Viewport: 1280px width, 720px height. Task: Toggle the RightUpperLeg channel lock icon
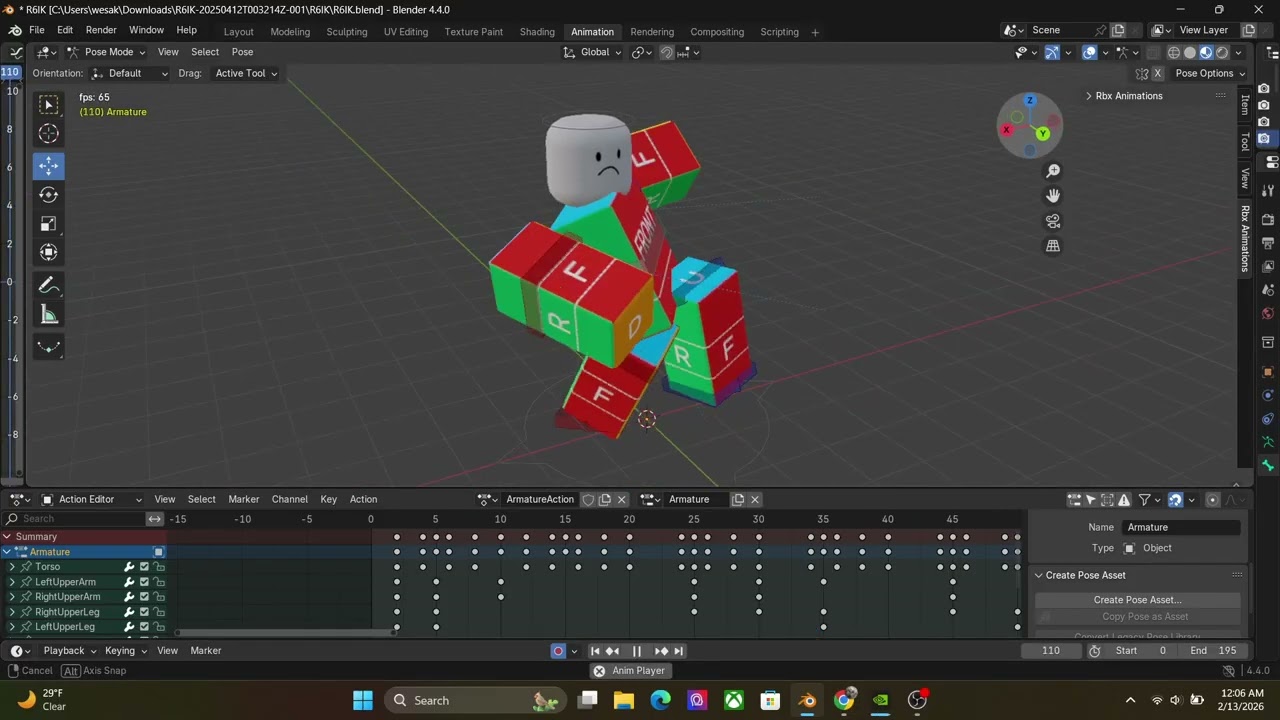[159, 612]
